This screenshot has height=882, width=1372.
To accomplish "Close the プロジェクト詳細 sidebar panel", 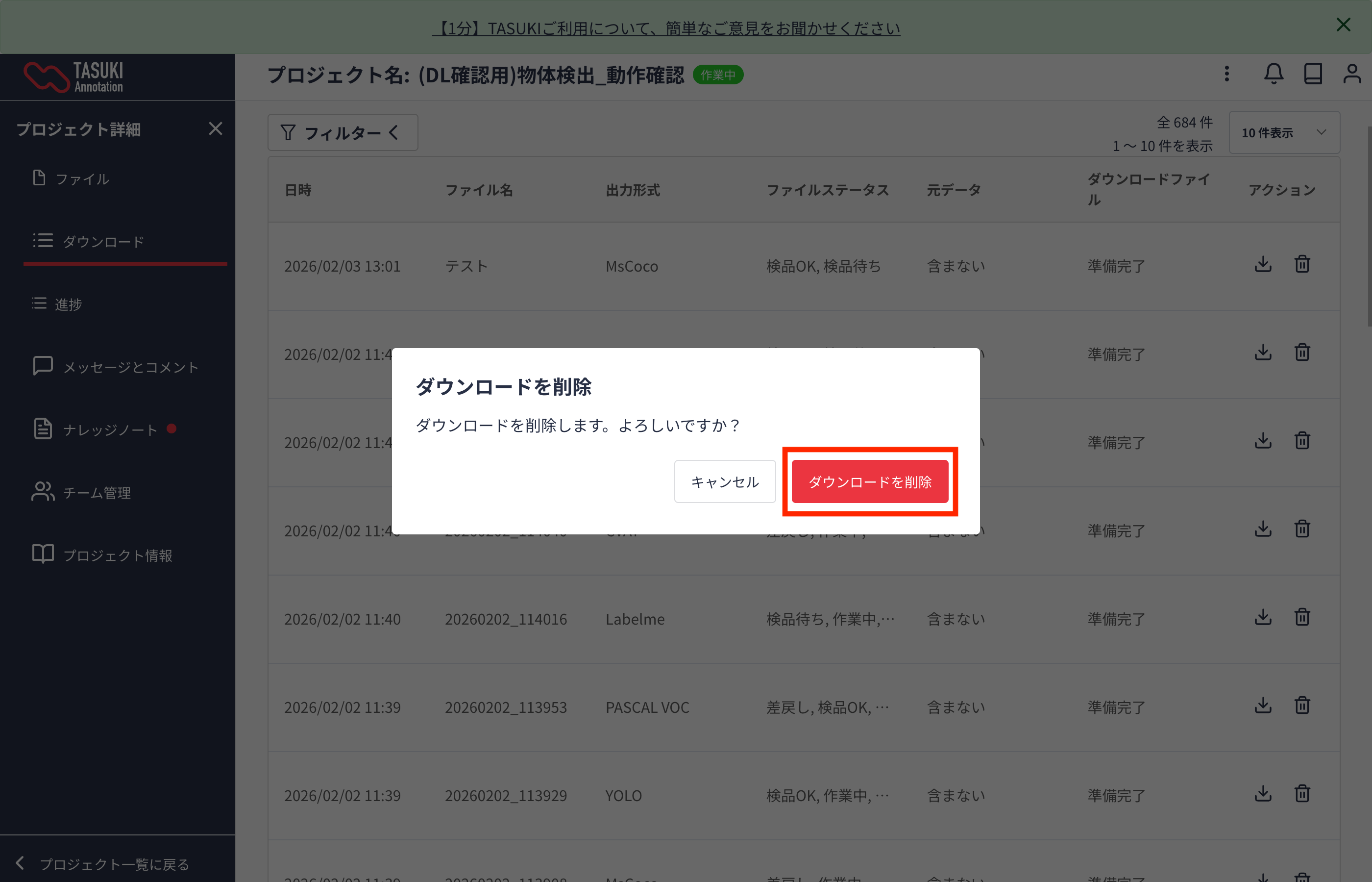I will (215, 129).
